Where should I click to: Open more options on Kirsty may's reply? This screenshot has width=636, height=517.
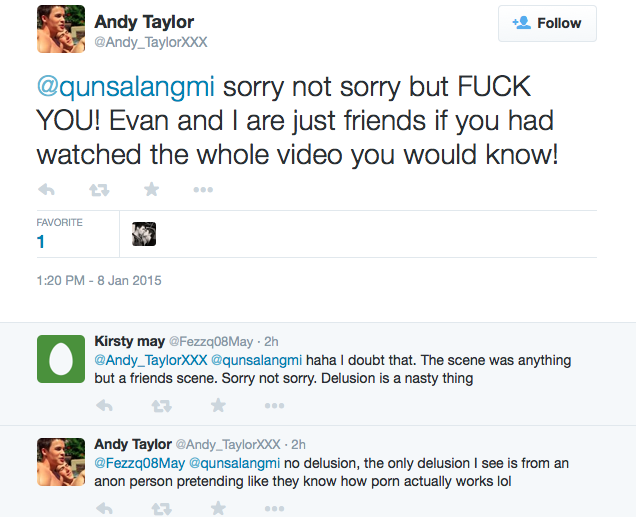pos(275,405)
